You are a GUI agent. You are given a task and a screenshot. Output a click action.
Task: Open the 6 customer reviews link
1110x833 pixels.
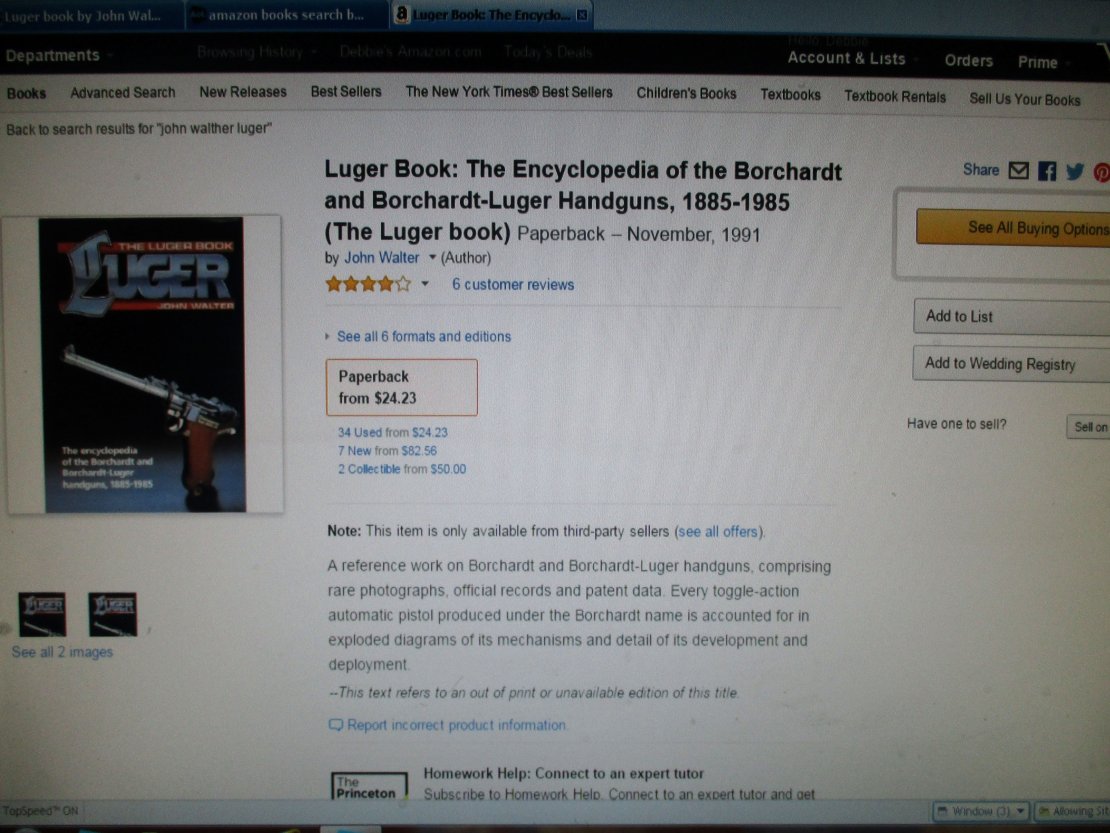click(513, 285)
